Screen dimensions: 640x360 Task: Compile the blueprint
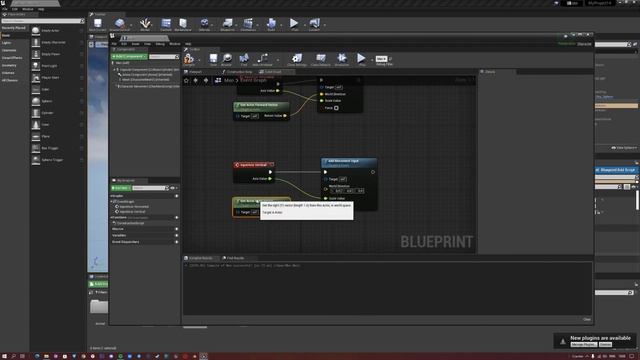(x=189, y=60)
